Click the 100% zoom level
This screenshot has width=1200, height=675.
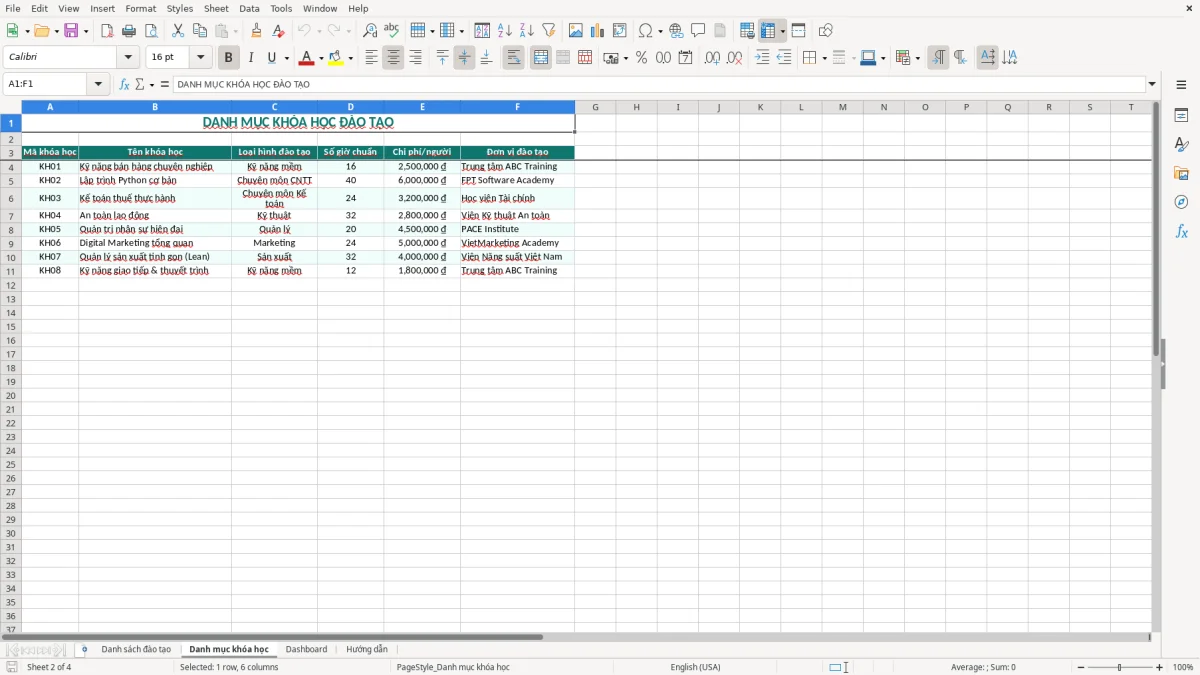click(1183, 667)
